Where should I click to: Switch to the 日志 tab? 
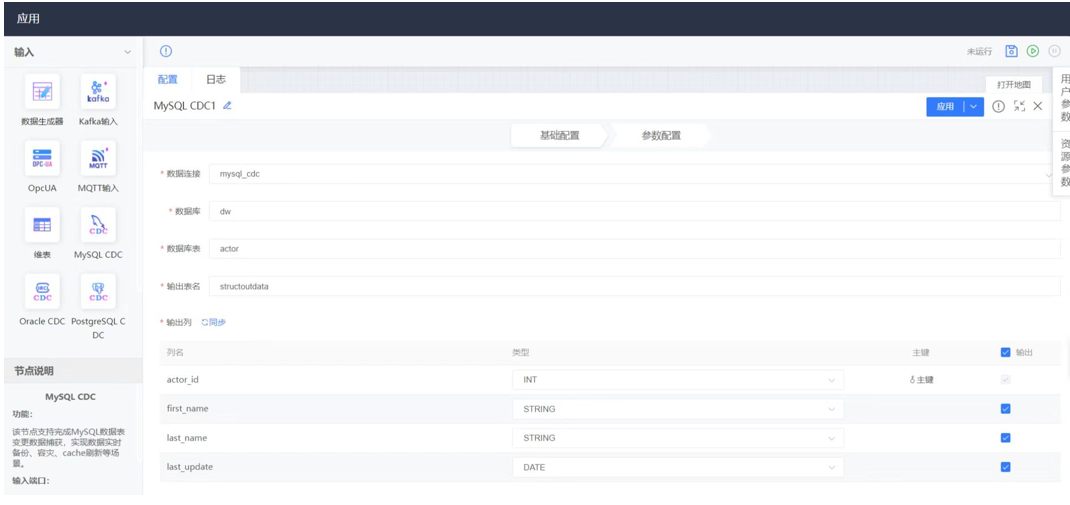pyautogui.click(x=215, y=80)
